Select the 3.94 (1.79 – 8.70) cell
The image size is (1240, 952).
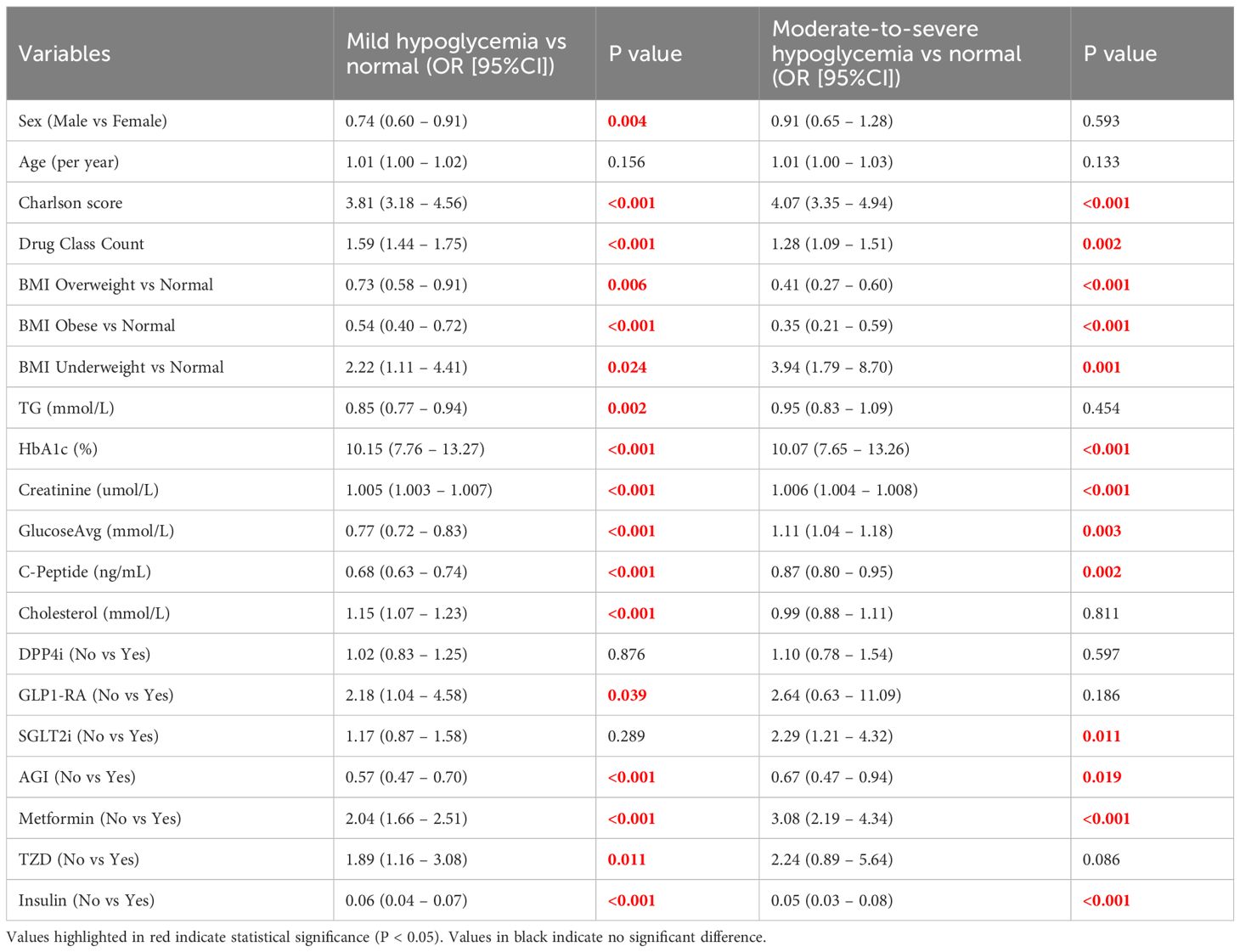831,367
